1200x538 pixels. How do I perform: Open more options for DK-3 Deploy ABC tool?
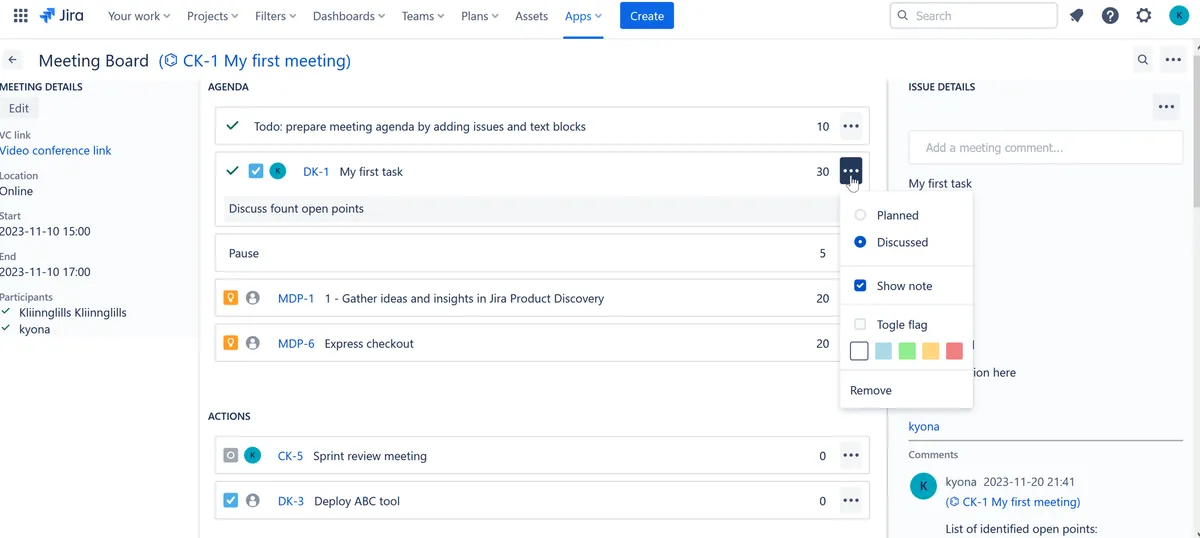pyautogui.click(x=851, y=500)
